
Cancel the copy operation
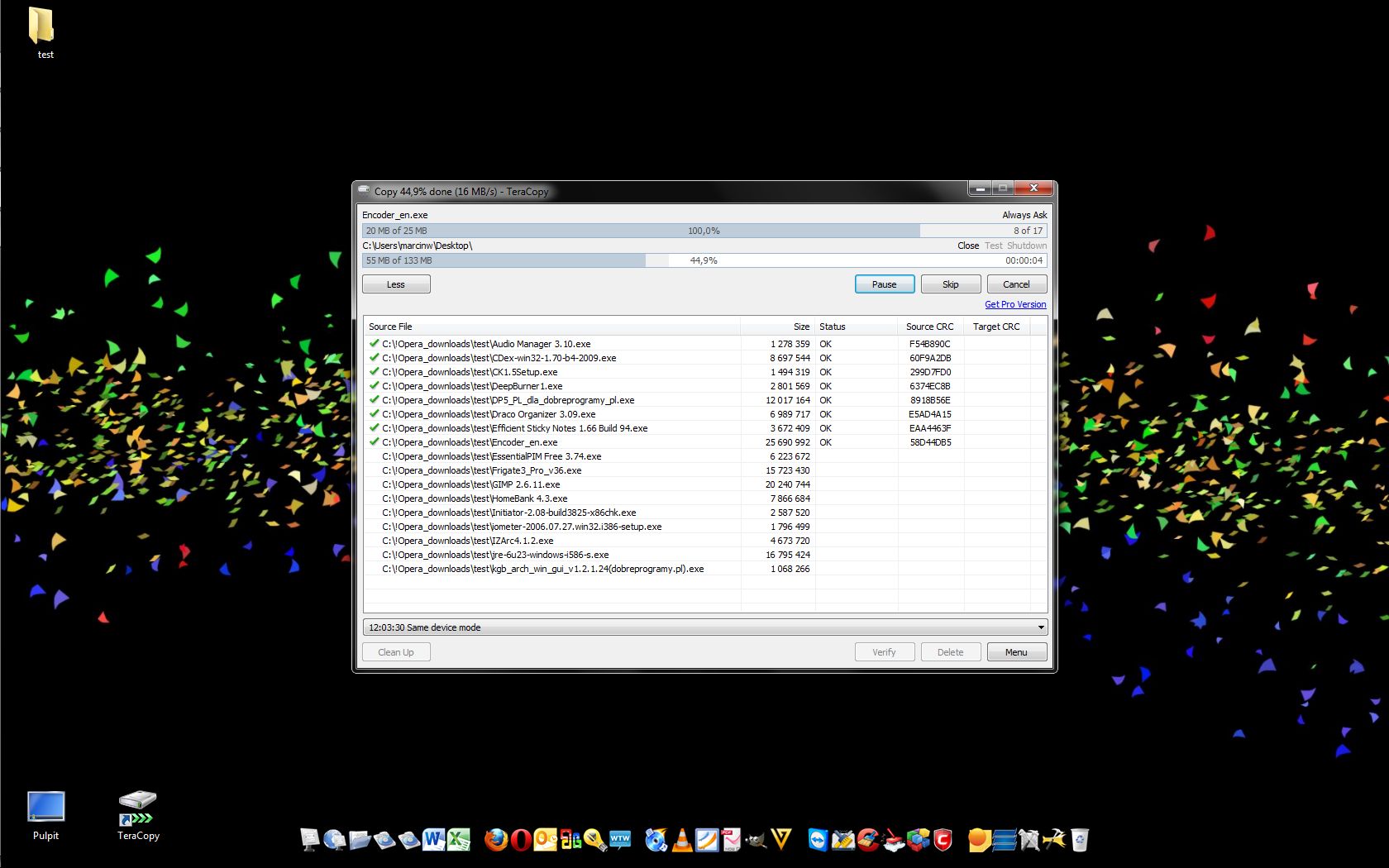click(x=1016, y=284)
